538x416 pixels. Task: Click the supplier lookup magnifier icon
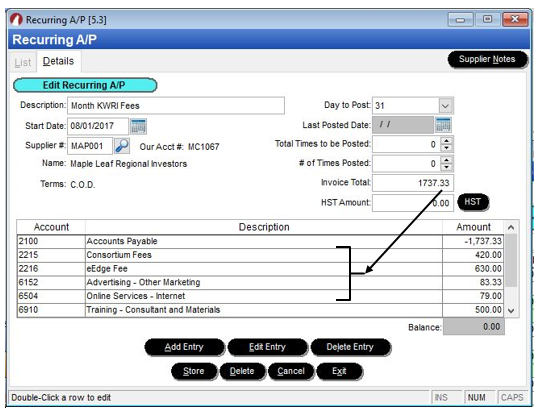click(x=122, y=146)
